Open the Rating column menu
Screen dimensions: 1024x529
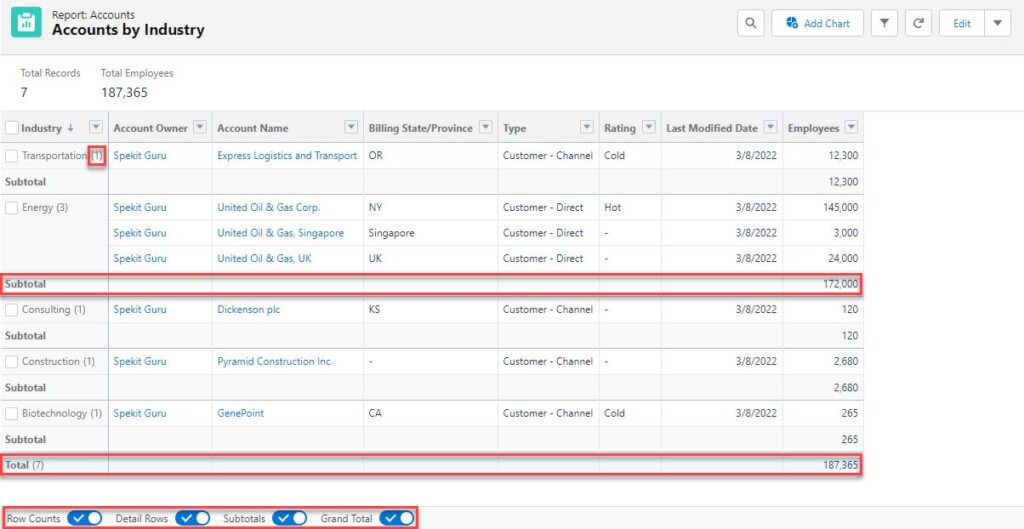click(x=648, y=127)
